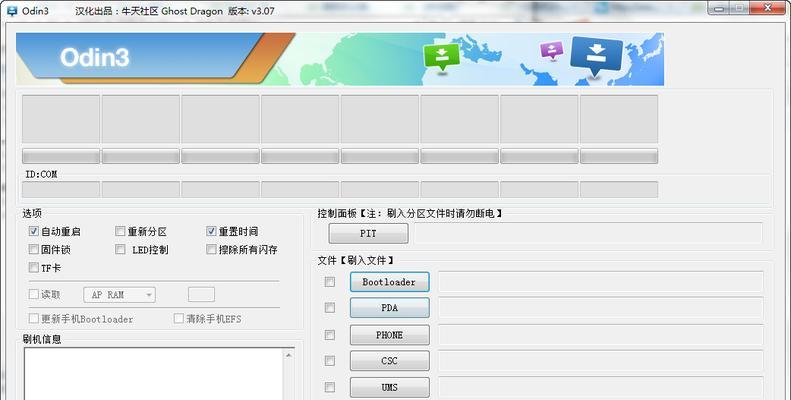
Task: Click the PDA file path field
Action: point(600,308)
